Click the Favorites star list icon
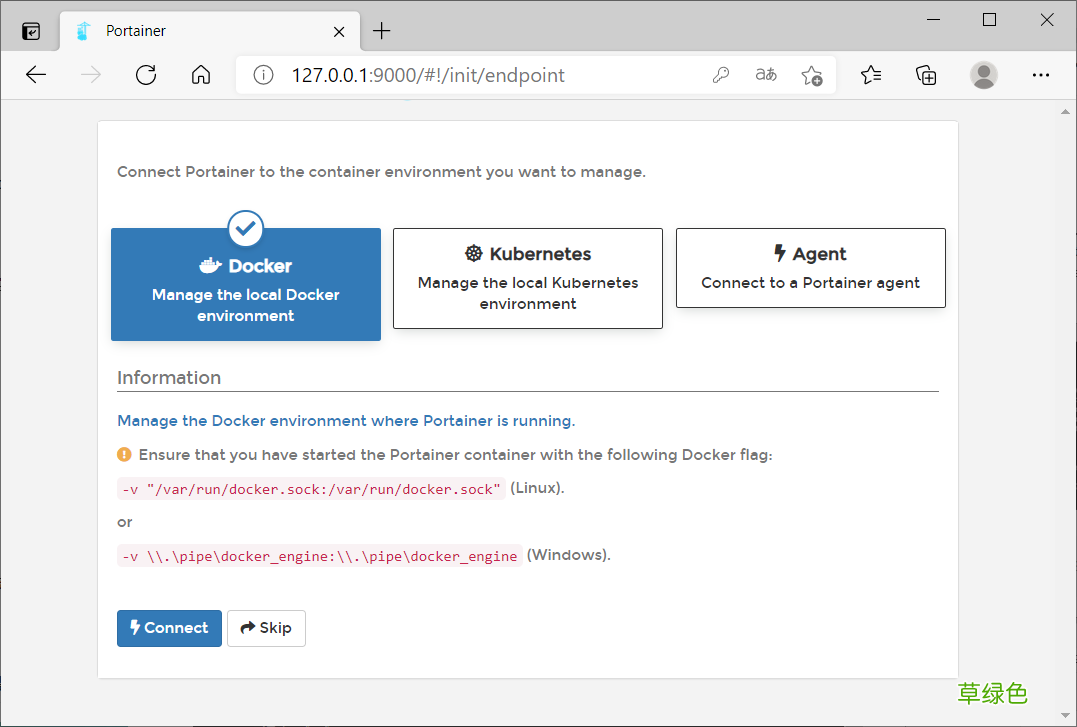This screenshot has width=1077, height=727. click(x=870, y=74)
